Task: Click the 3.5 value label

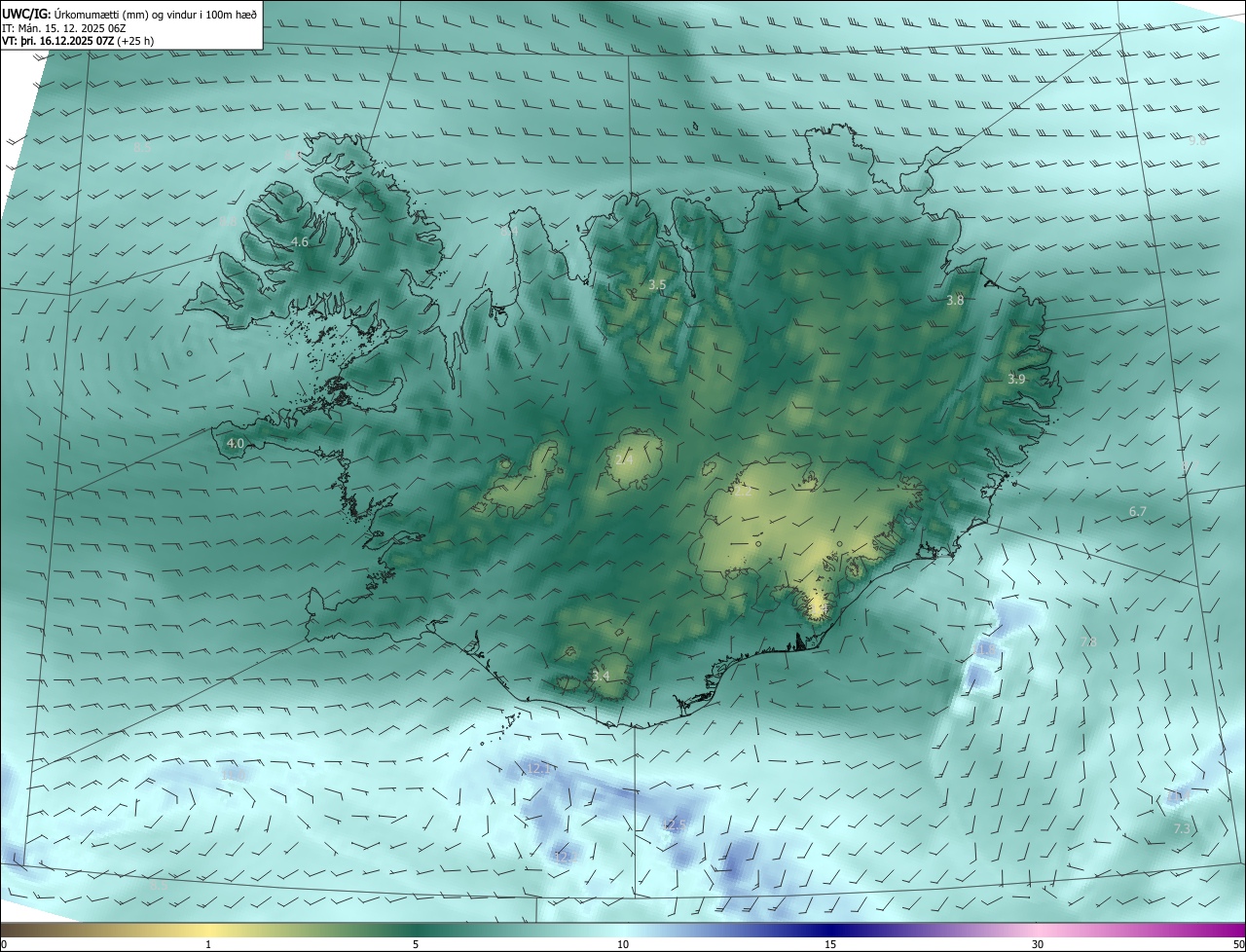Action: tap(657, 285)
